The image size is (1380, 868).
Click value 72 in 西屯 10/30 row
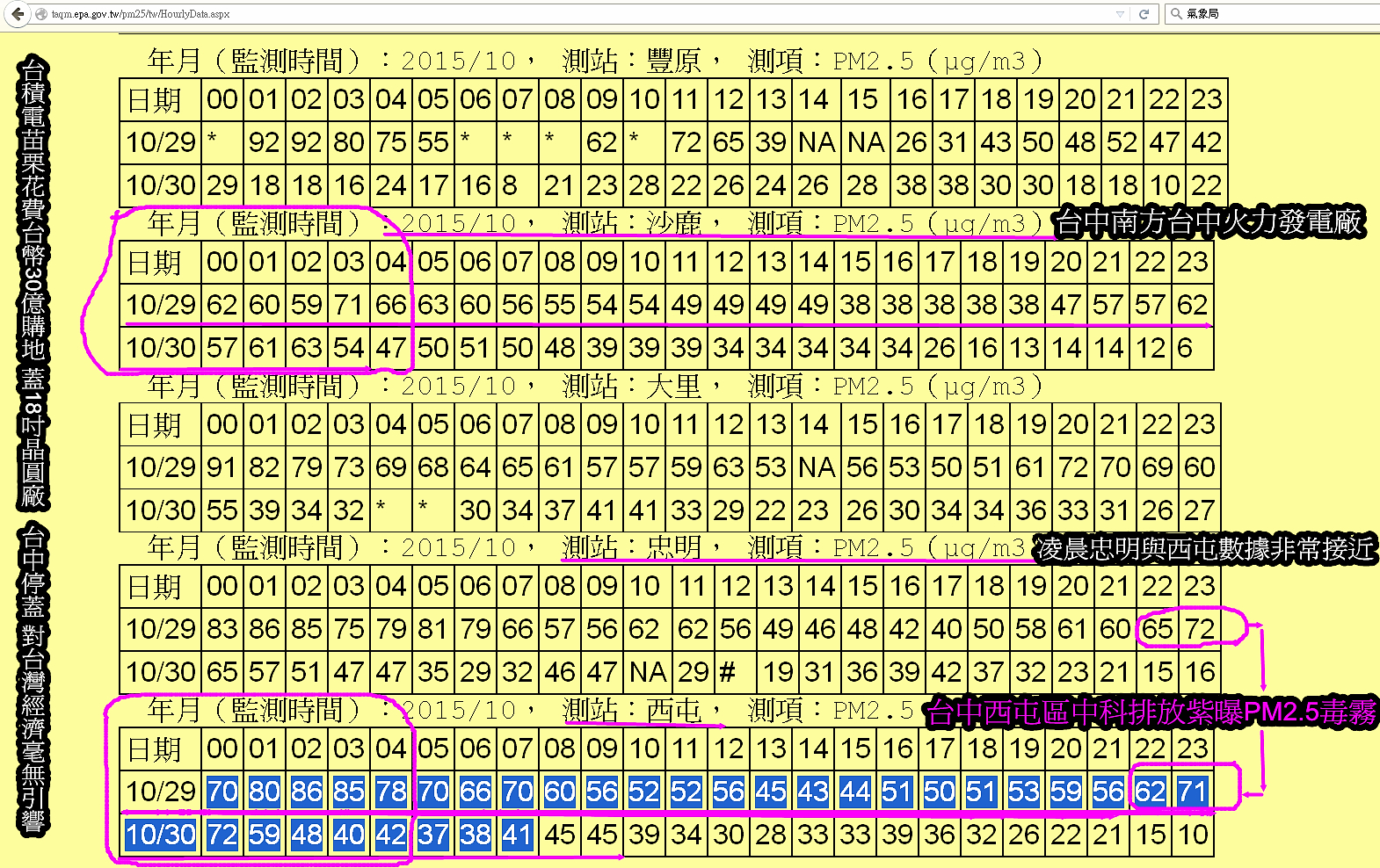click(222, 835)
